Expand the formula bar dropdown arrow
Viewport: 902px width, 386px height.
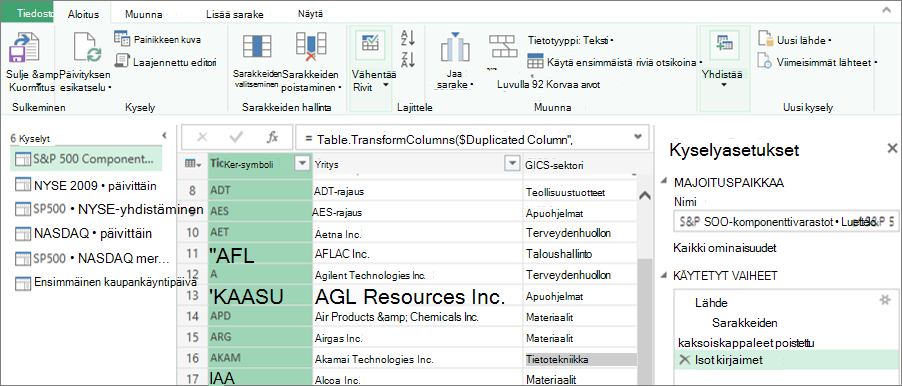[x=637, y=137]
